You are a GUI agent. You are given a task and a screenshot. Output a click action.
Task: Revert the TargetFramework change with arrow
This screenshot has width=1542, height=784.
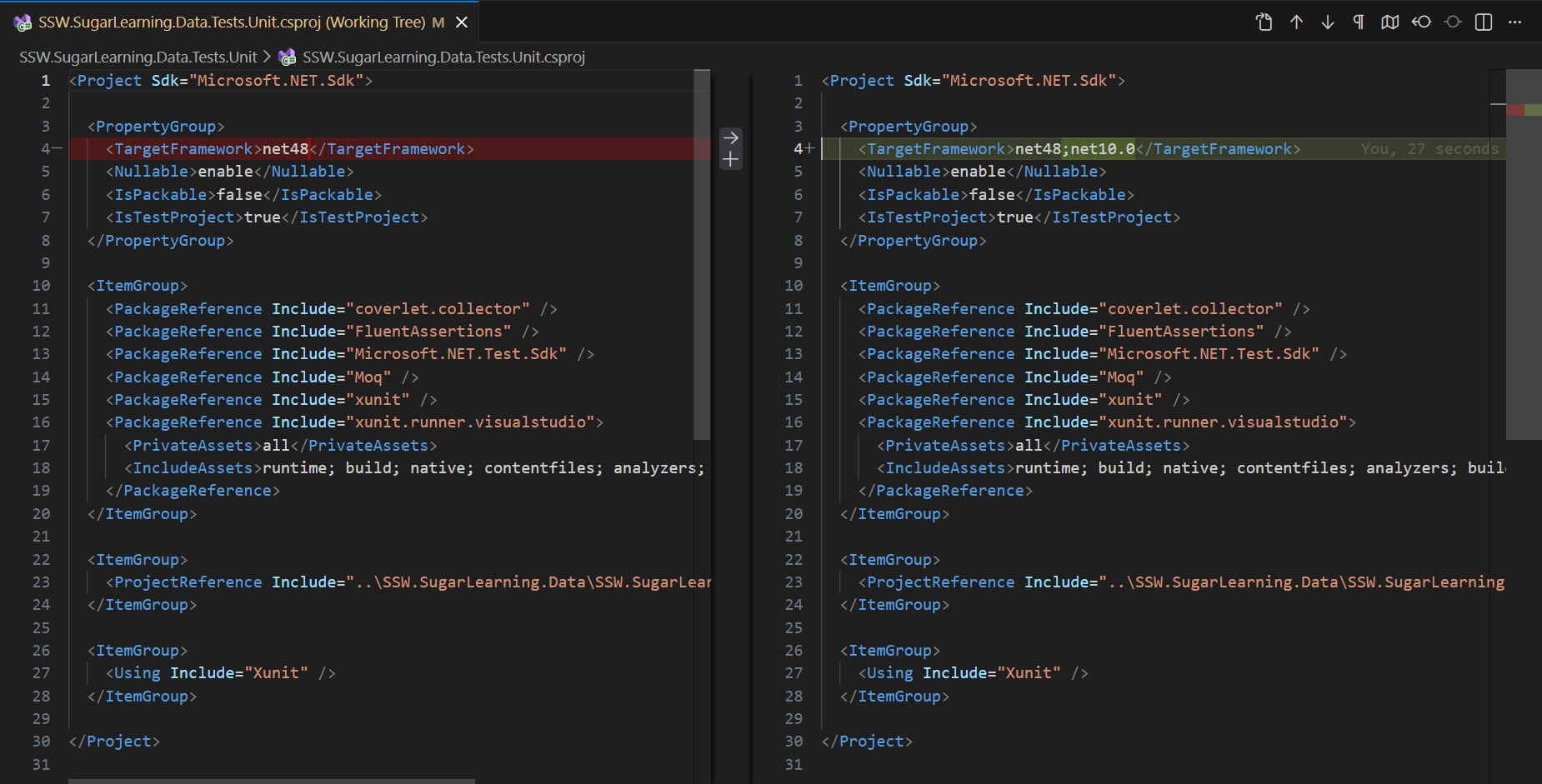(730, 137)
